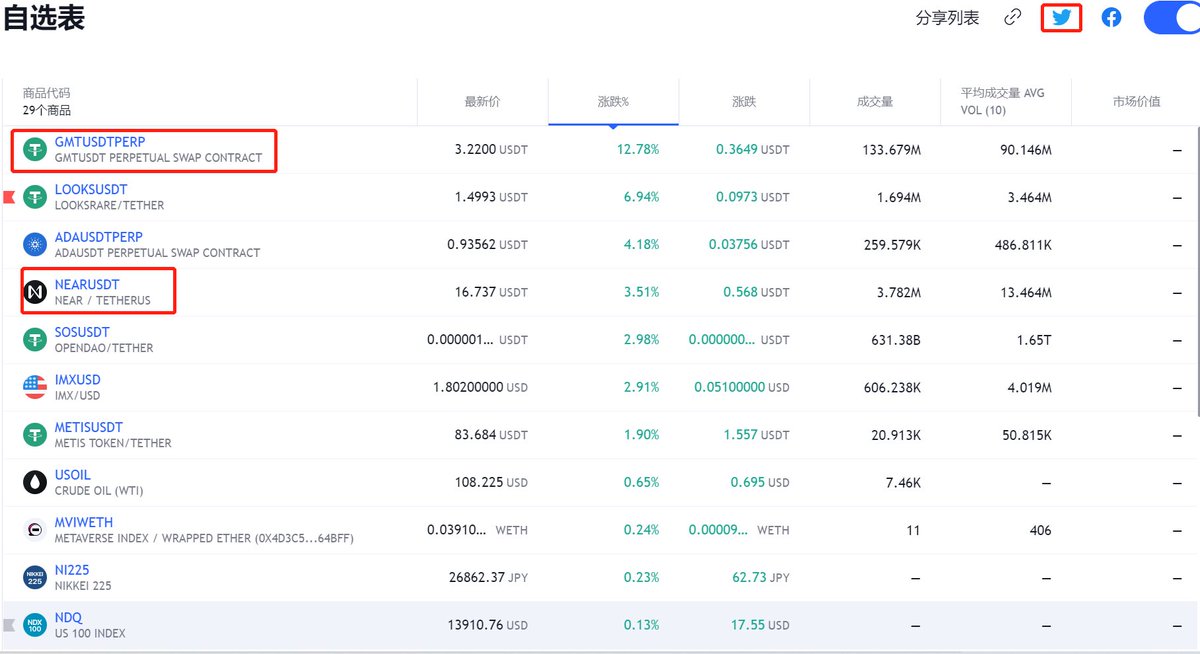
Task: Click the GMTUSDTPERP Tether coin icon
Action: click(x=35, y=150)
